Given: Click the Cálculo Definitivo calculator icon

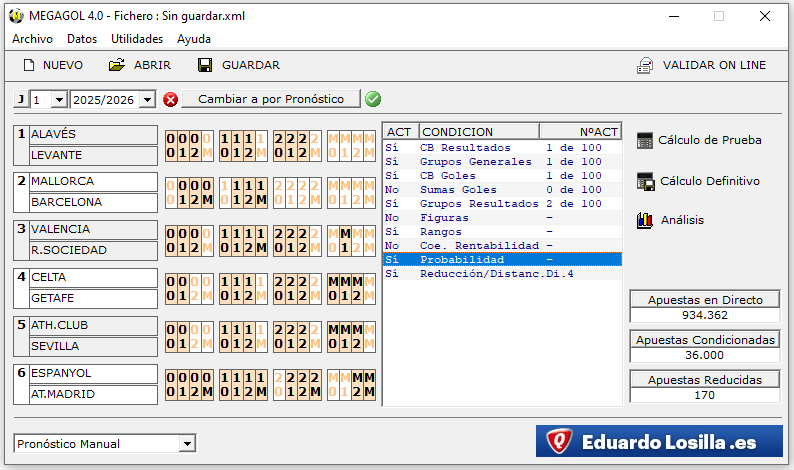Looking at the screenshot, I should tap(646, 181).
